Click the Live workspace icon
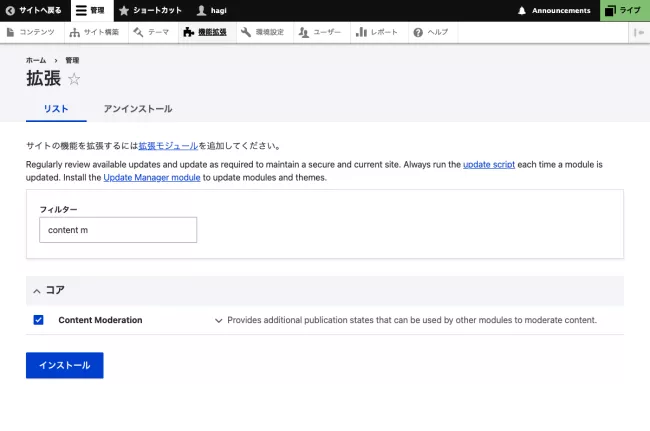Viewport: 650px width, 431px height. 610,10
